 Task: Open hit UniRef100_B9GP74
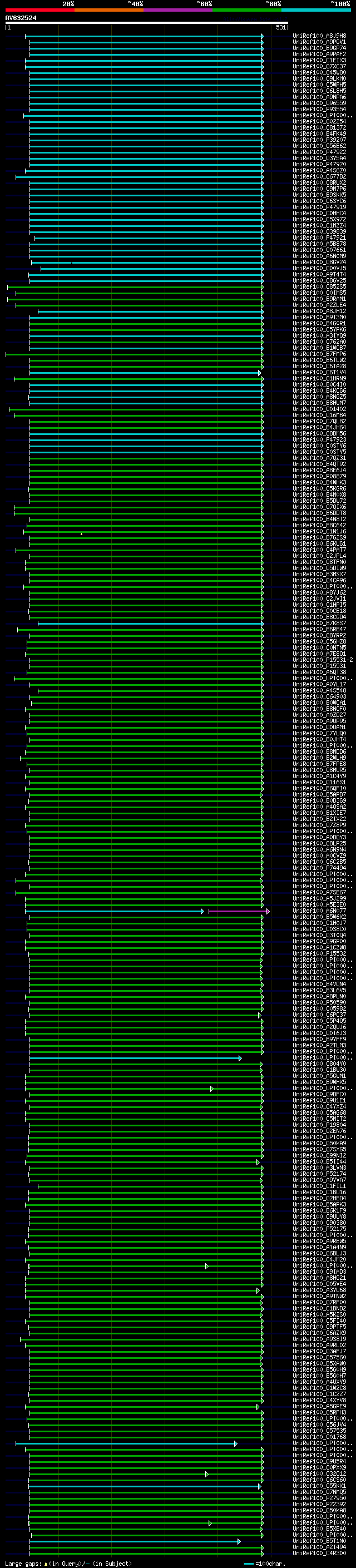[x=319, y=48]
